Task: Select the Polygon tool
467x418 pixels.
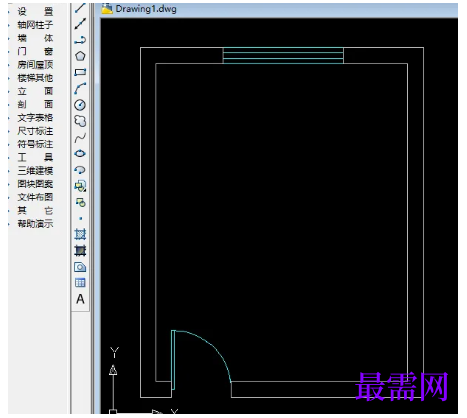Action: point(80,56)
